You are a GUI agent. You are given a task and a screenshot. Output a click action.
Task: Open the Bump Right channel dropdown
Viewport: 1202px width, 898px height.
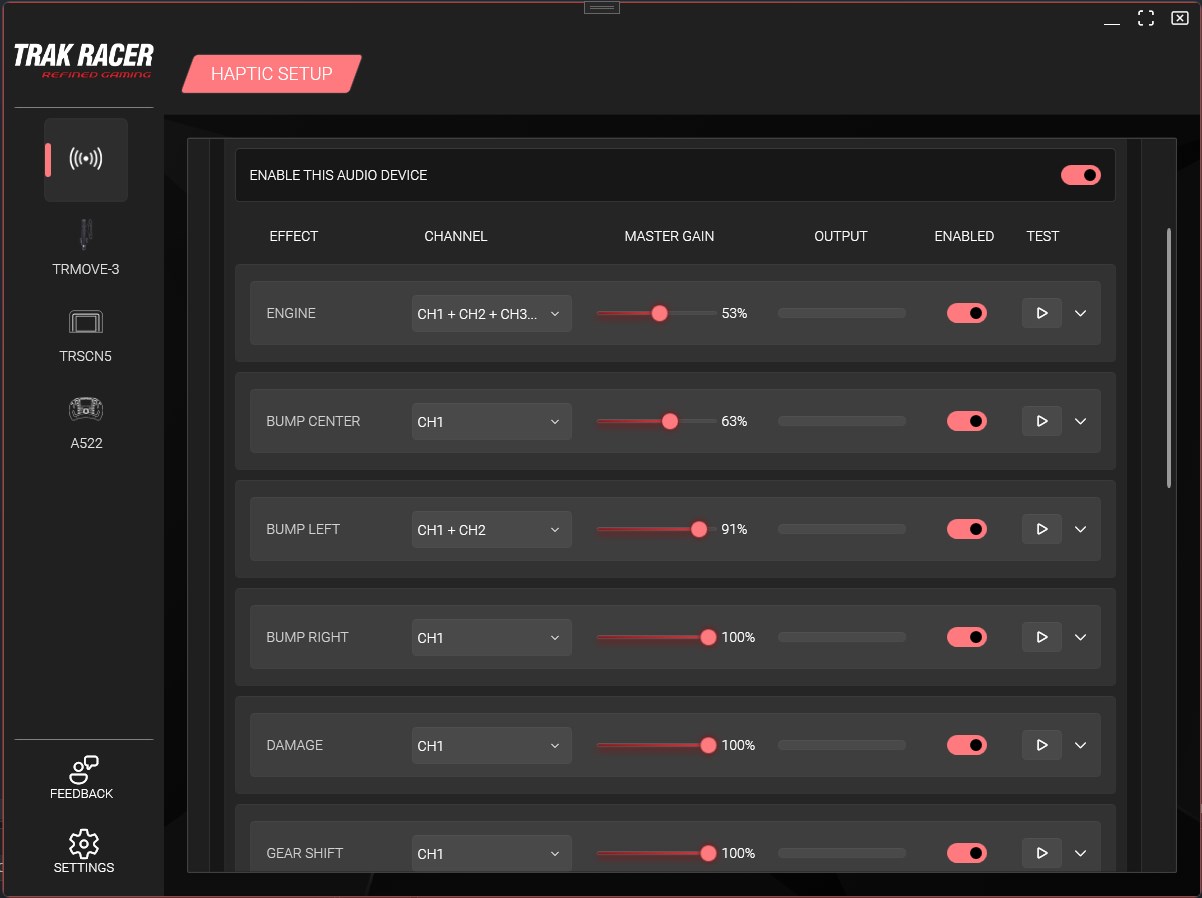coord(492,637)
